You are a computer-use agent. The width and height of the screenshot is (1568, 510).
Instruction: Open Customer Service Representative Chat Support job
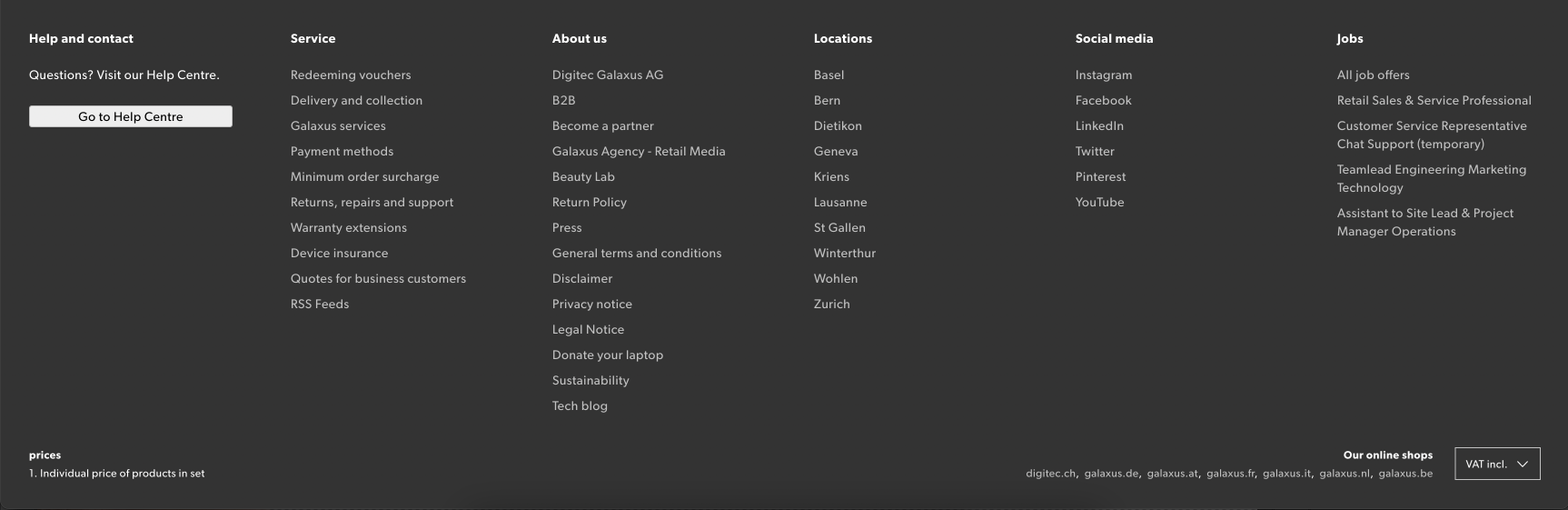tap(1432, 135)
